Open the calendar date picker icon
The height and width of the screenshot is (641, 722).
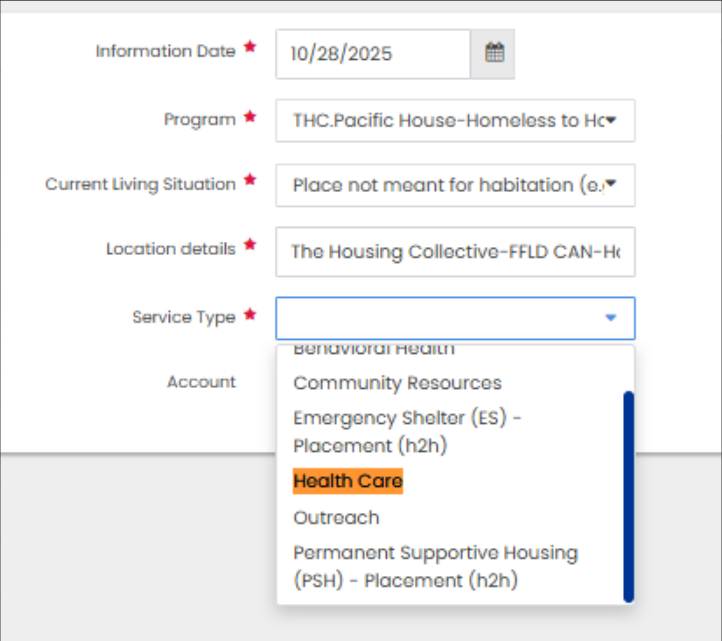(494, 54)
